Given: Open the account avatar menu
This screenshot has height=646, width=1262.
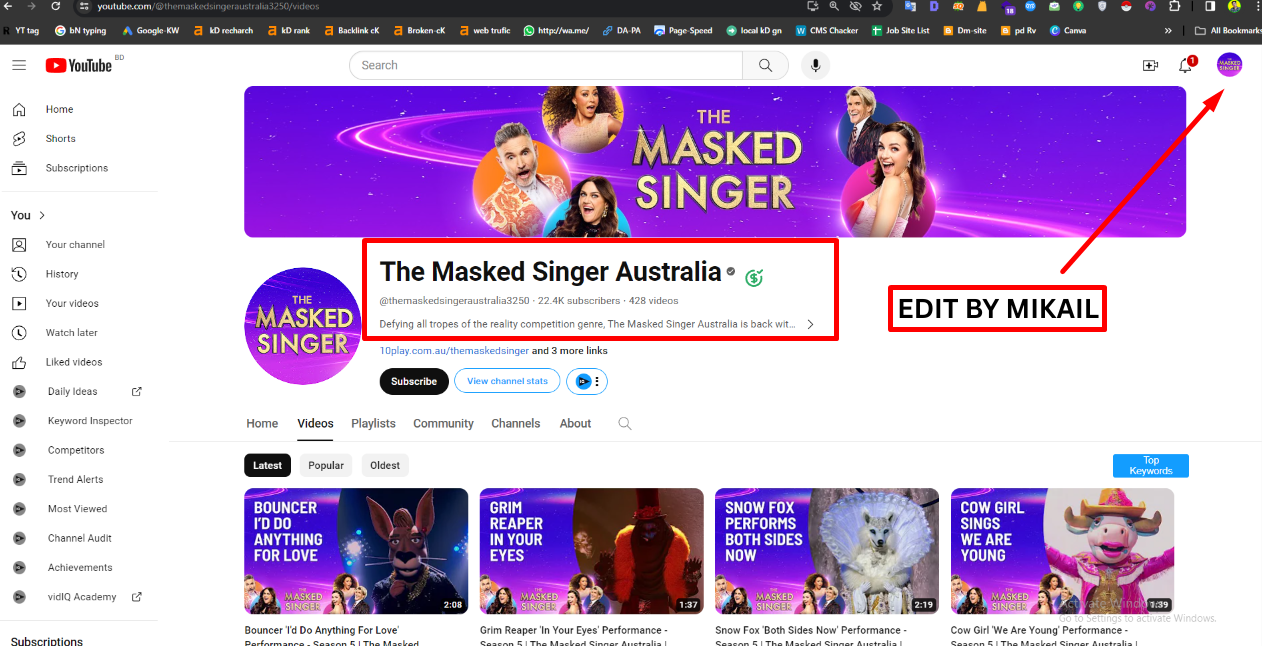Looking at the screenshot, I should click(x=1229, y=65).
